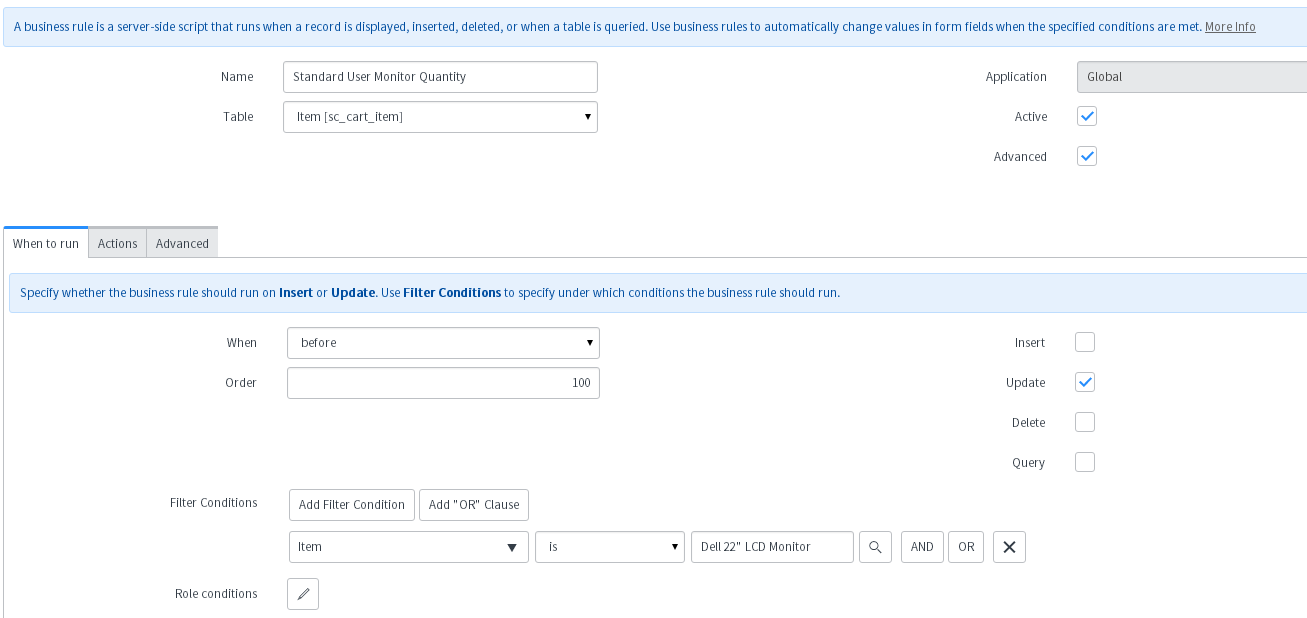Click the Add "OR" Clause button
Screen dimensions: 1307x618
[x=474, y=504]
